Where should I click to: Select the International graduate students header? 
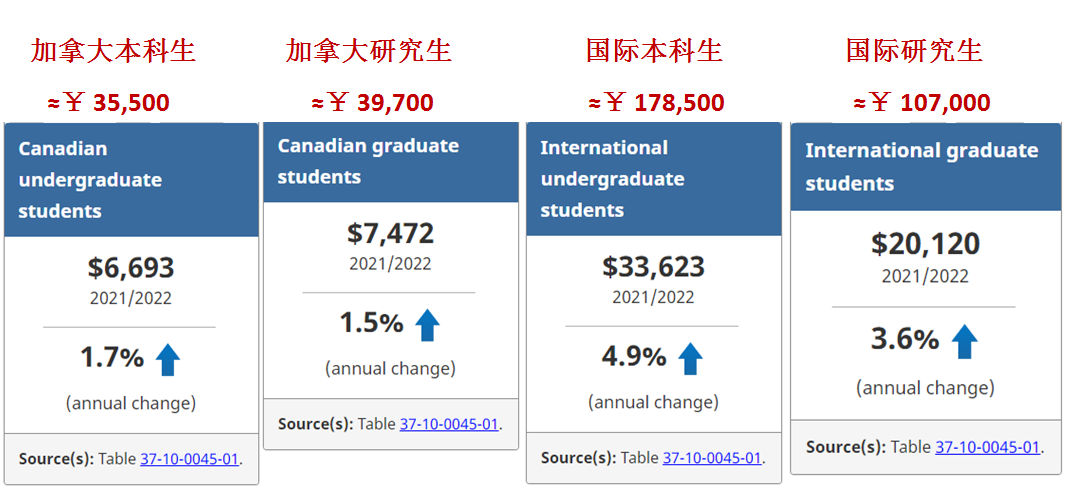point(926,166)
